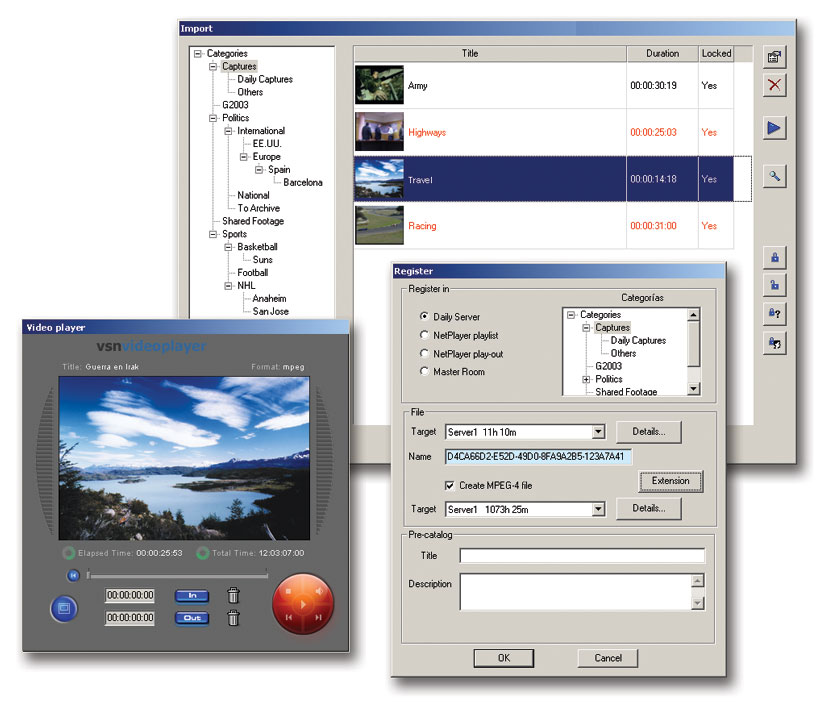Click the magnifier search icon in Import

point(774,177)
